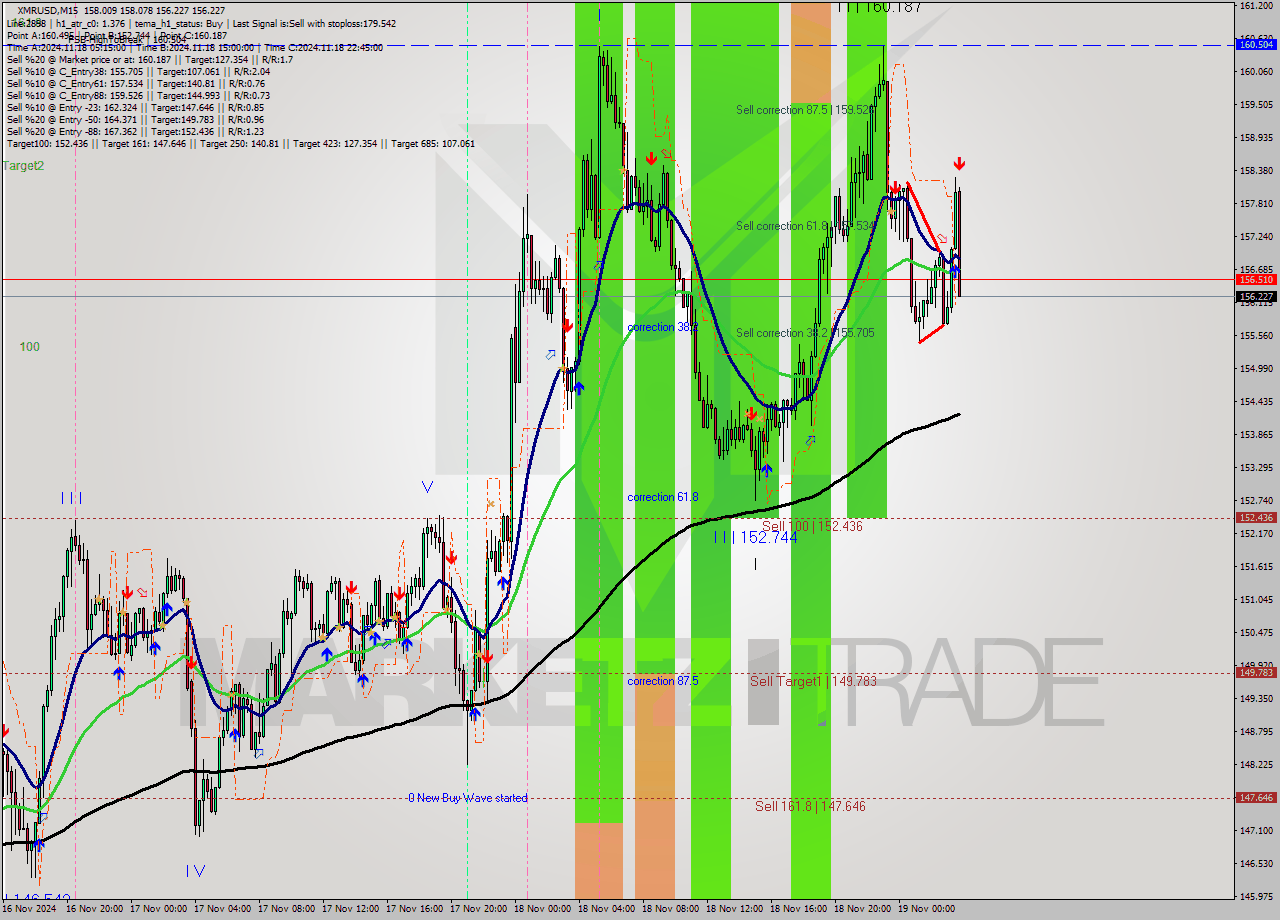1280x920 pixels.
Task: Click '17 Nov 12:00' on time axis
Action: point(350,909)
